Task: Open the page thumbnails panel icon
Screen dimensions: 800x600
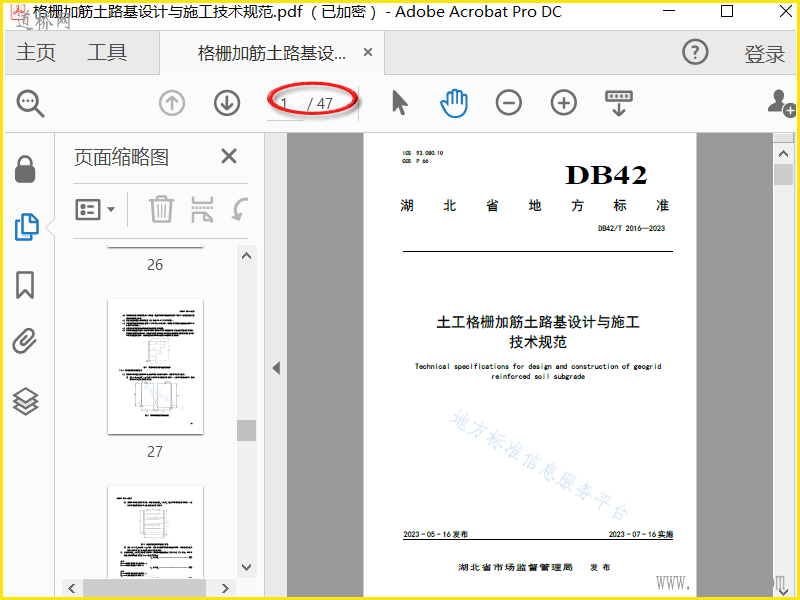Action: click(x=27, y=227)
